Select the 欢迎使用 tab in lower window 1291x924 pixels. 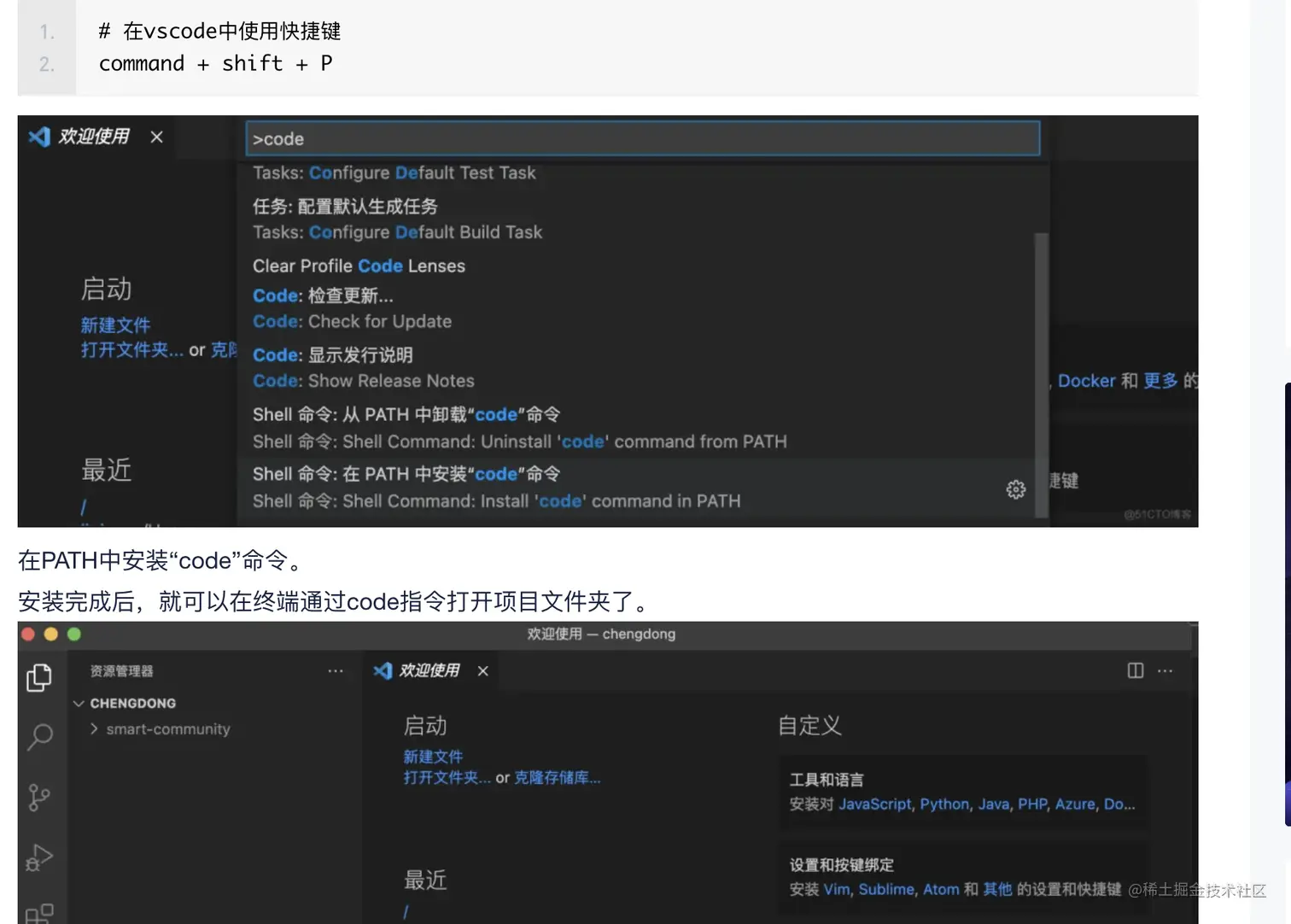(x=429, y=670)
